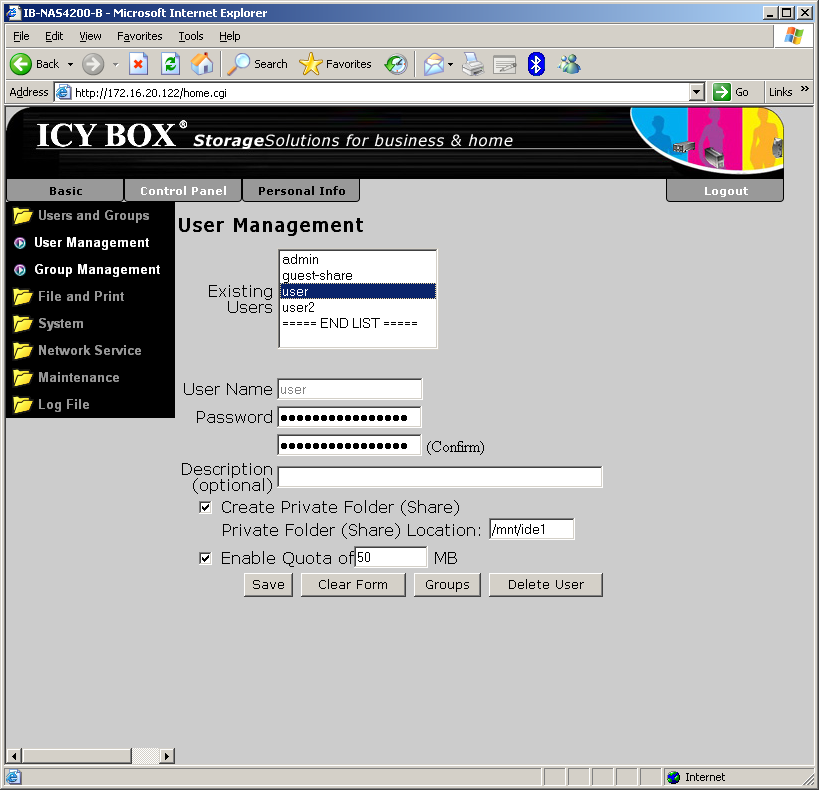The image size is (819, 790).
Task: Click the Internet zone globe icon
Action: click(674, 777)
